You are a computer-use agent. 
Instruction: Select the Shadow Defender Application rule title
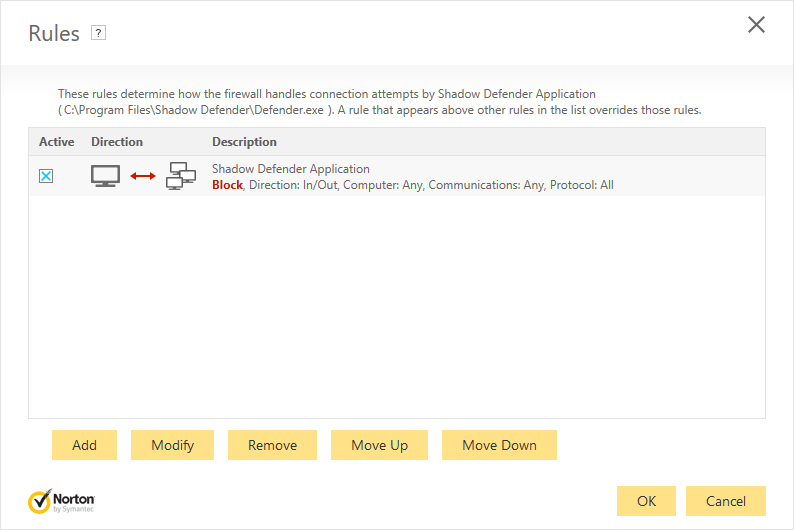pos(291,169)
